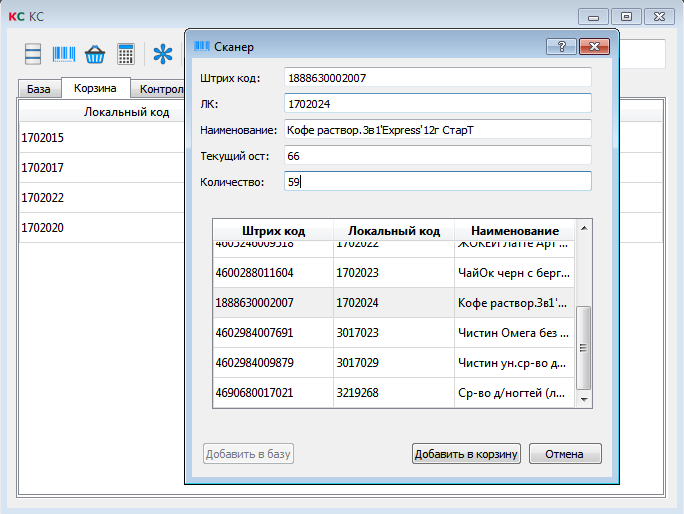Click the Штрих код input field
Image resolution: width=684 pixels, height=514 pixels.
tap(438, 78)
